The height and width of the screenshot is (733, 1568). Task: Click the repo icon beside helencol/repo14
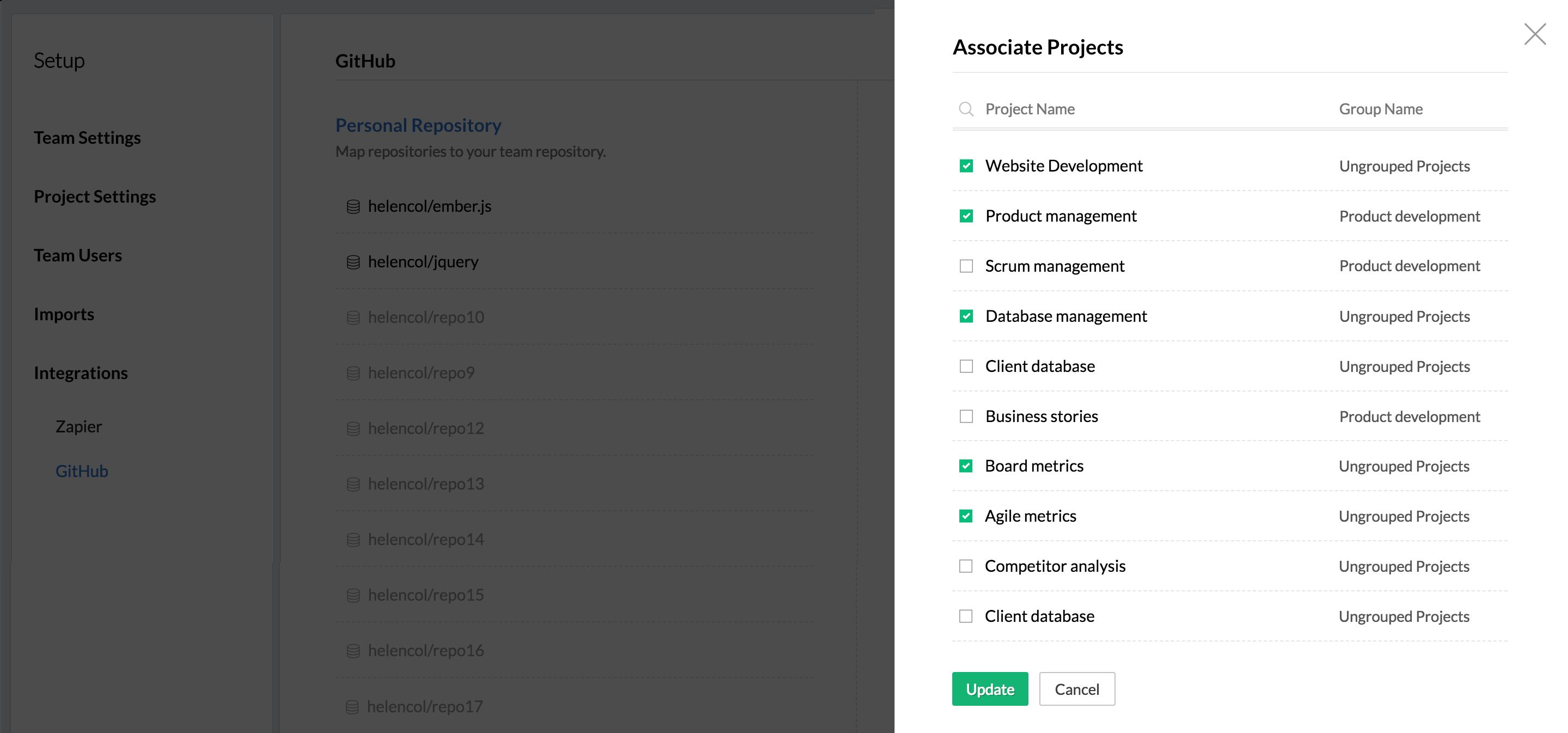coord(353,540)
